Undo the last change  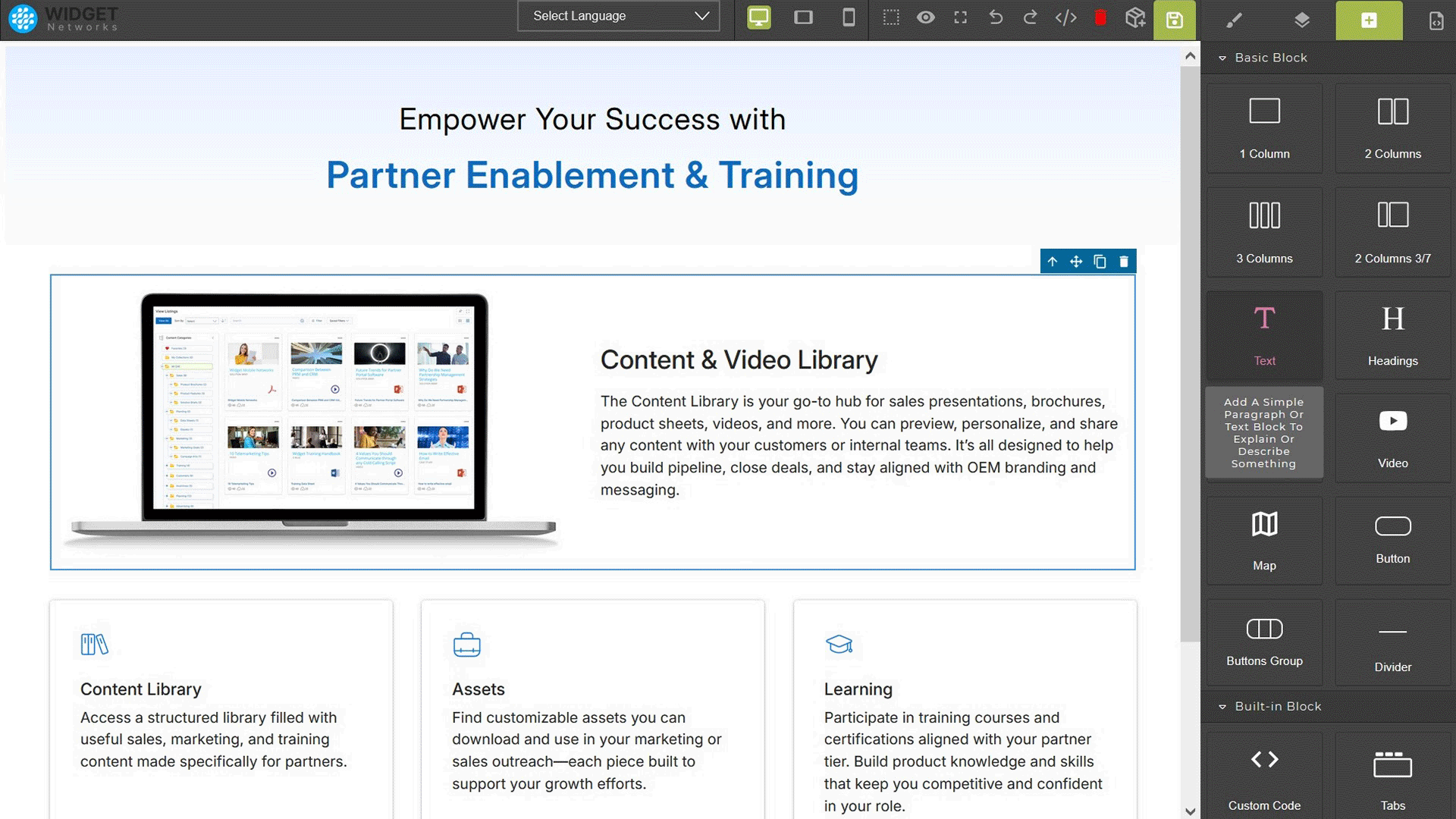click(995, 16)
